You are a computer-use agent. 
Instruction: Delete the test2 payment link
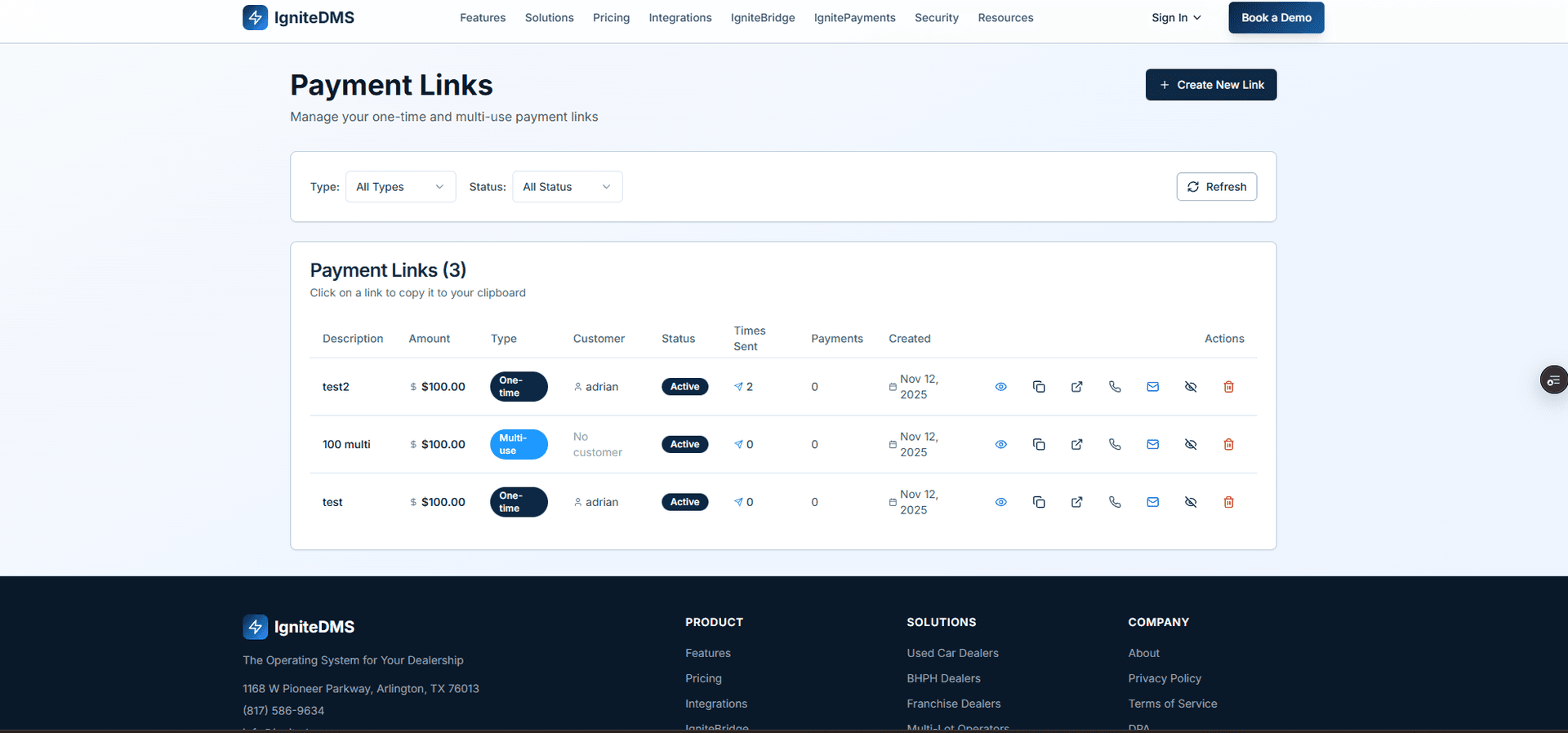[x=1228, y=387]
